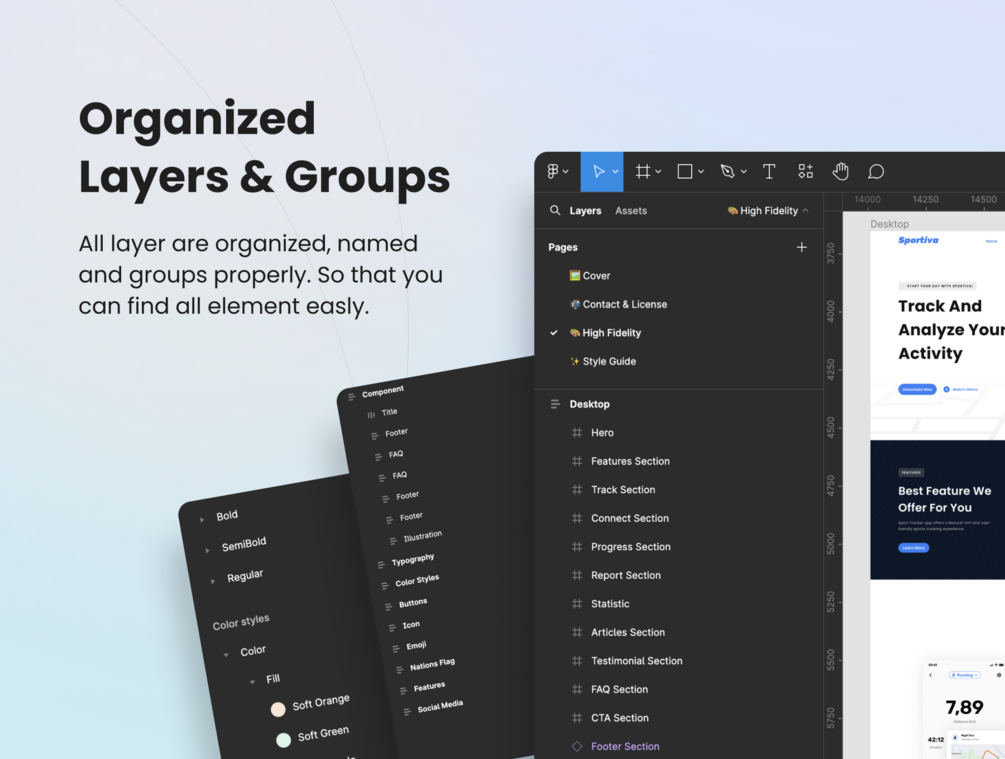Expand the Bold text style group
Screen dimensions: 1005x759
[x=202, y=520]
